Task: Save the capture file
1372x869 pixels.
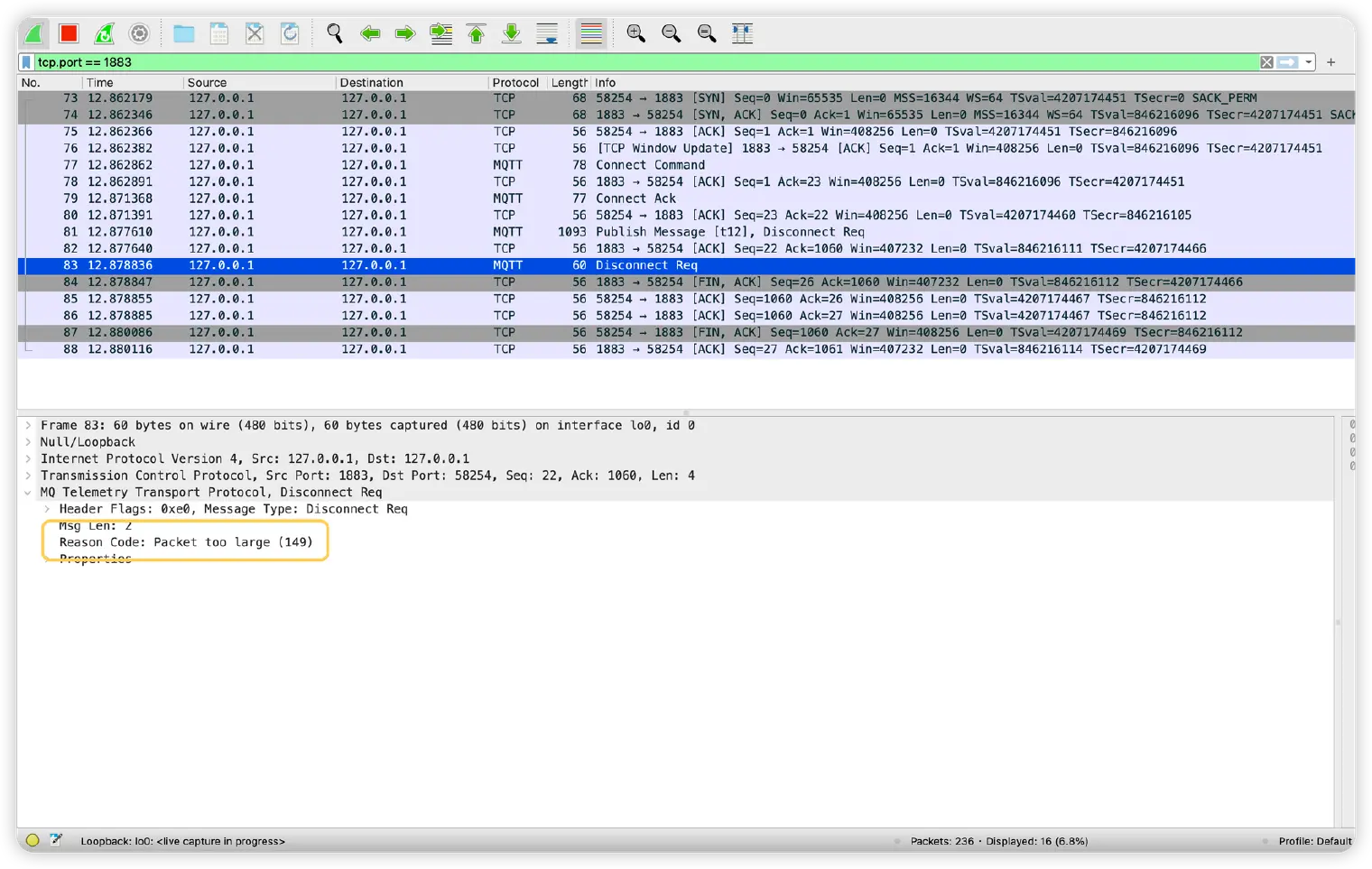Action: [219, 33]
